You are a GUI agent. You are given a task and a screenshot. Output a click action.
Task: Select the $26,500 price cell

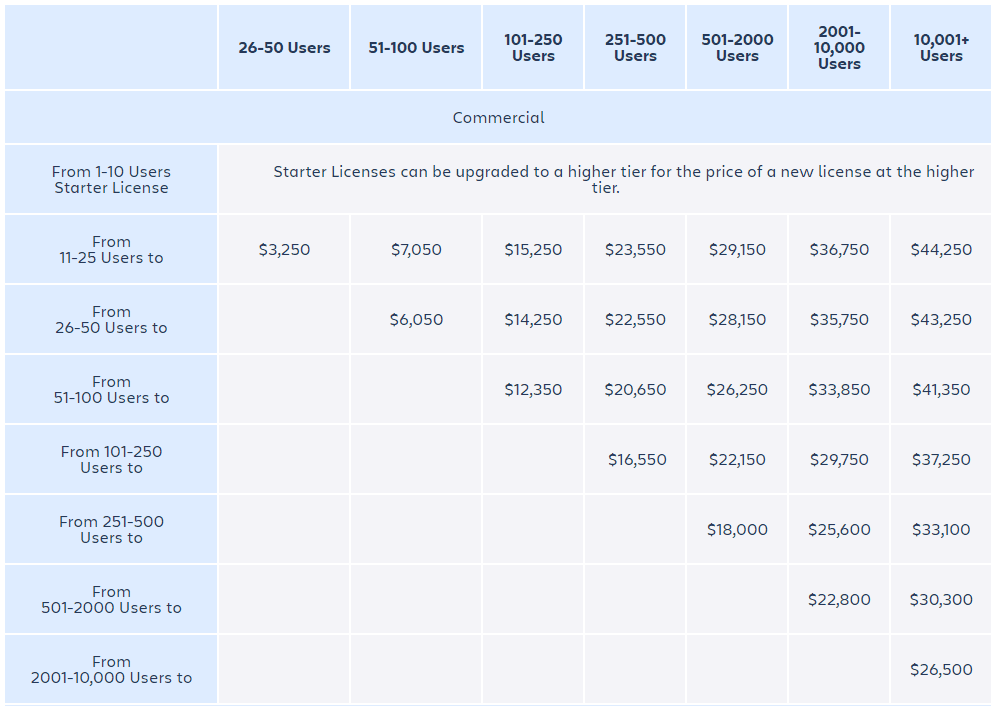[x=941, y=670]
